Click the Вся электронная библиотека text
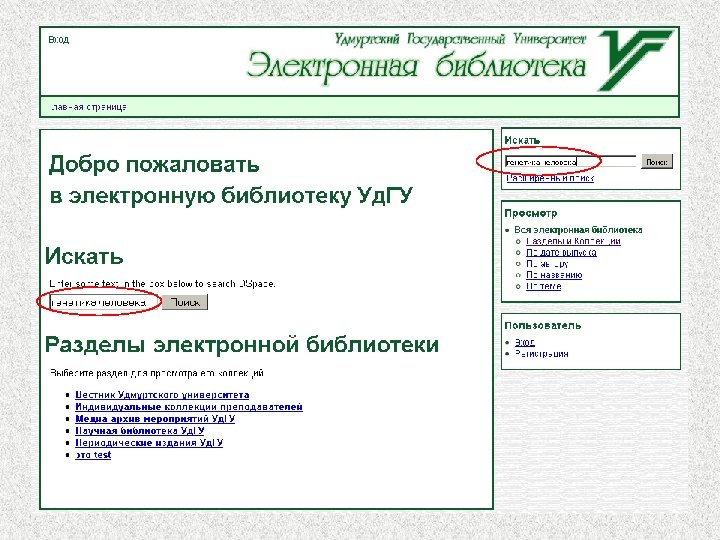This screenshot has width=720, height=540. click(x=578, y=230)
